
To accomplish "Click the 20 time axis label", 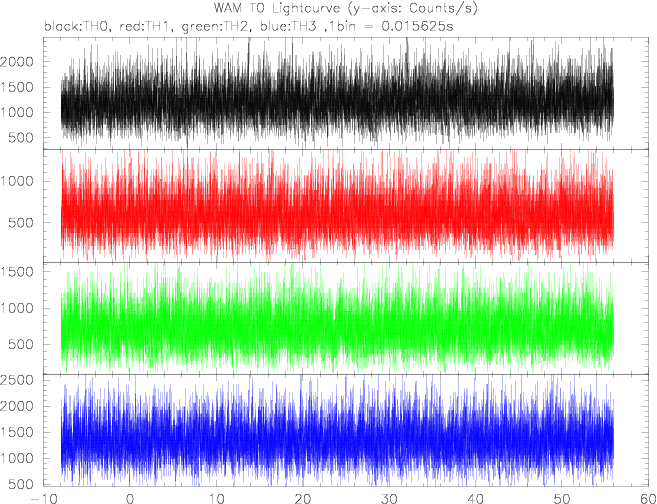I will pyautogui.click(x=303, y=499).
